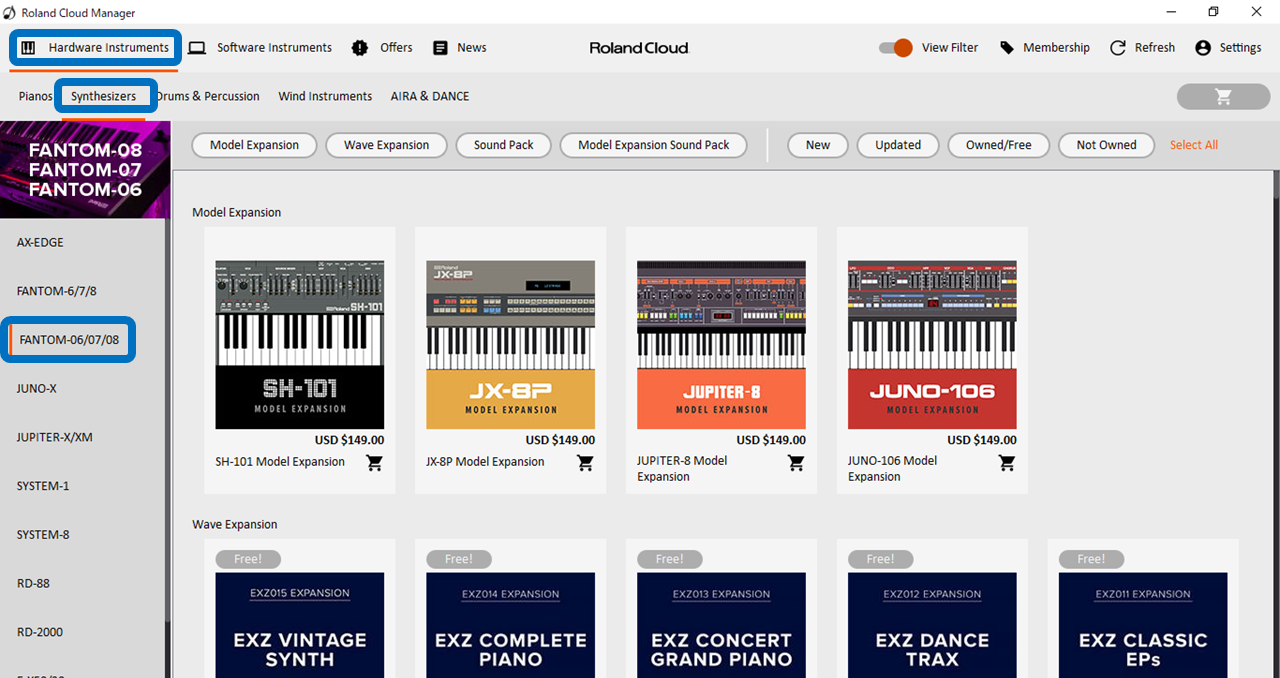The image size is (1280, 678).
Task: Open the Membership page
Action: click(x=1056, y=48)
